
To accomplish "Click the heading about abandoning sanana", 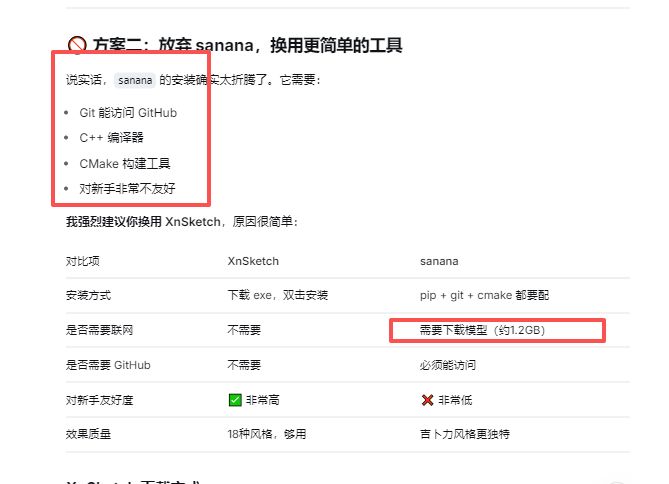I will [x=247, y=45].
